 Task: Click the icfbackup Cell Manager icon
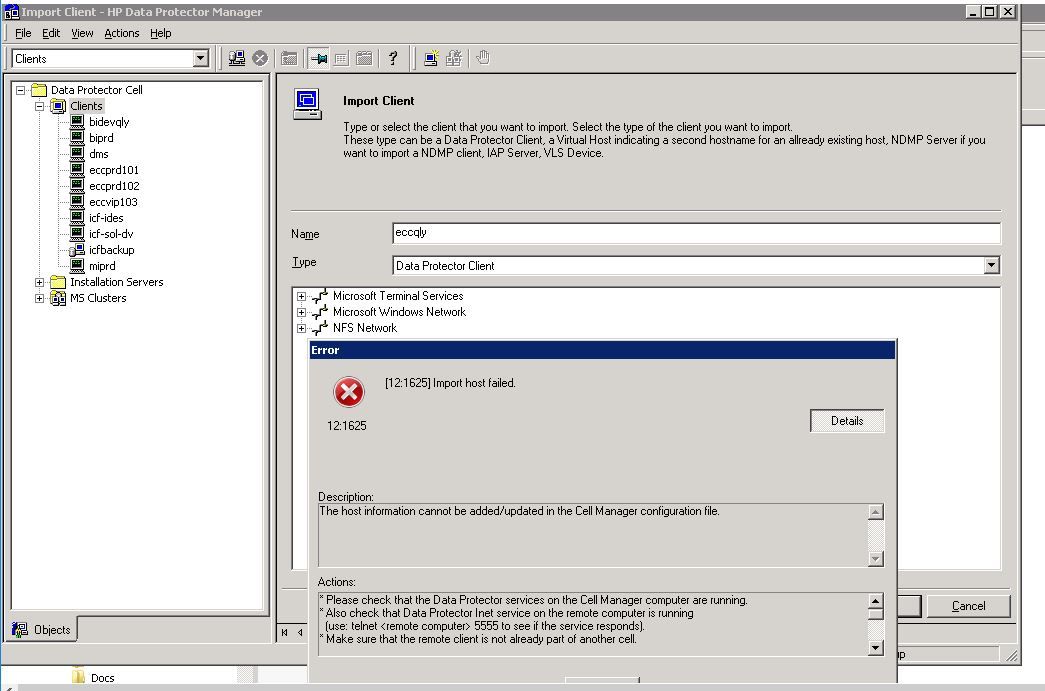point(77,250)
